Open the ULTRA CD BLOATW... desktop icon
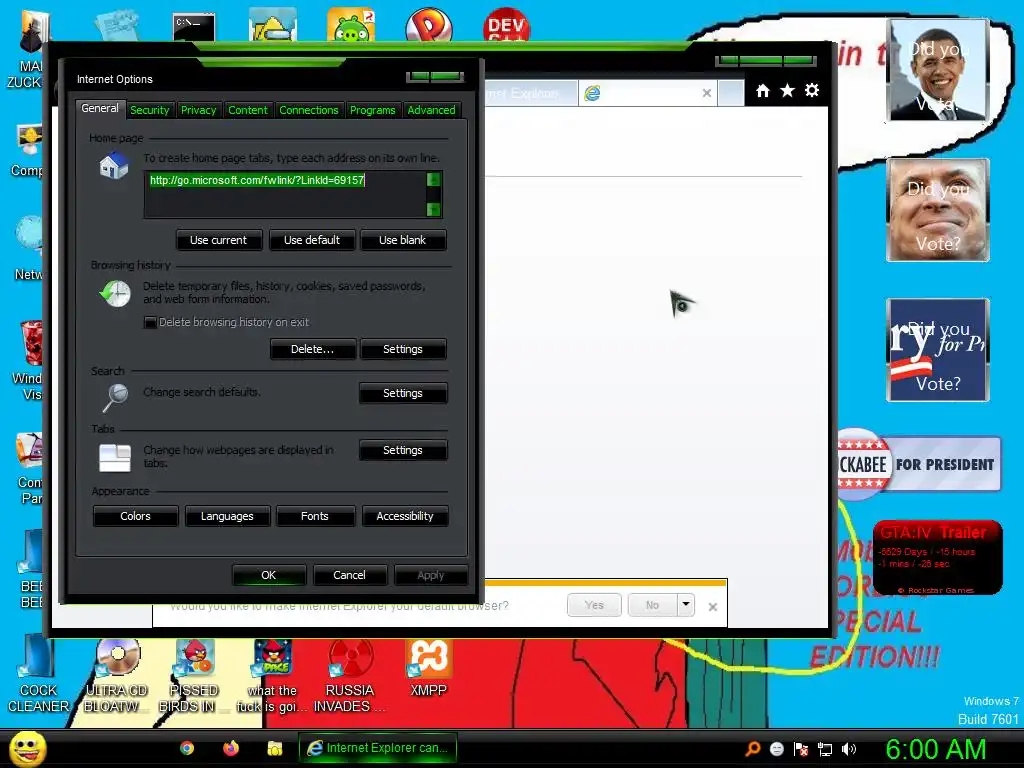This screenshot has width=1024, height=768. click(117, 677)
